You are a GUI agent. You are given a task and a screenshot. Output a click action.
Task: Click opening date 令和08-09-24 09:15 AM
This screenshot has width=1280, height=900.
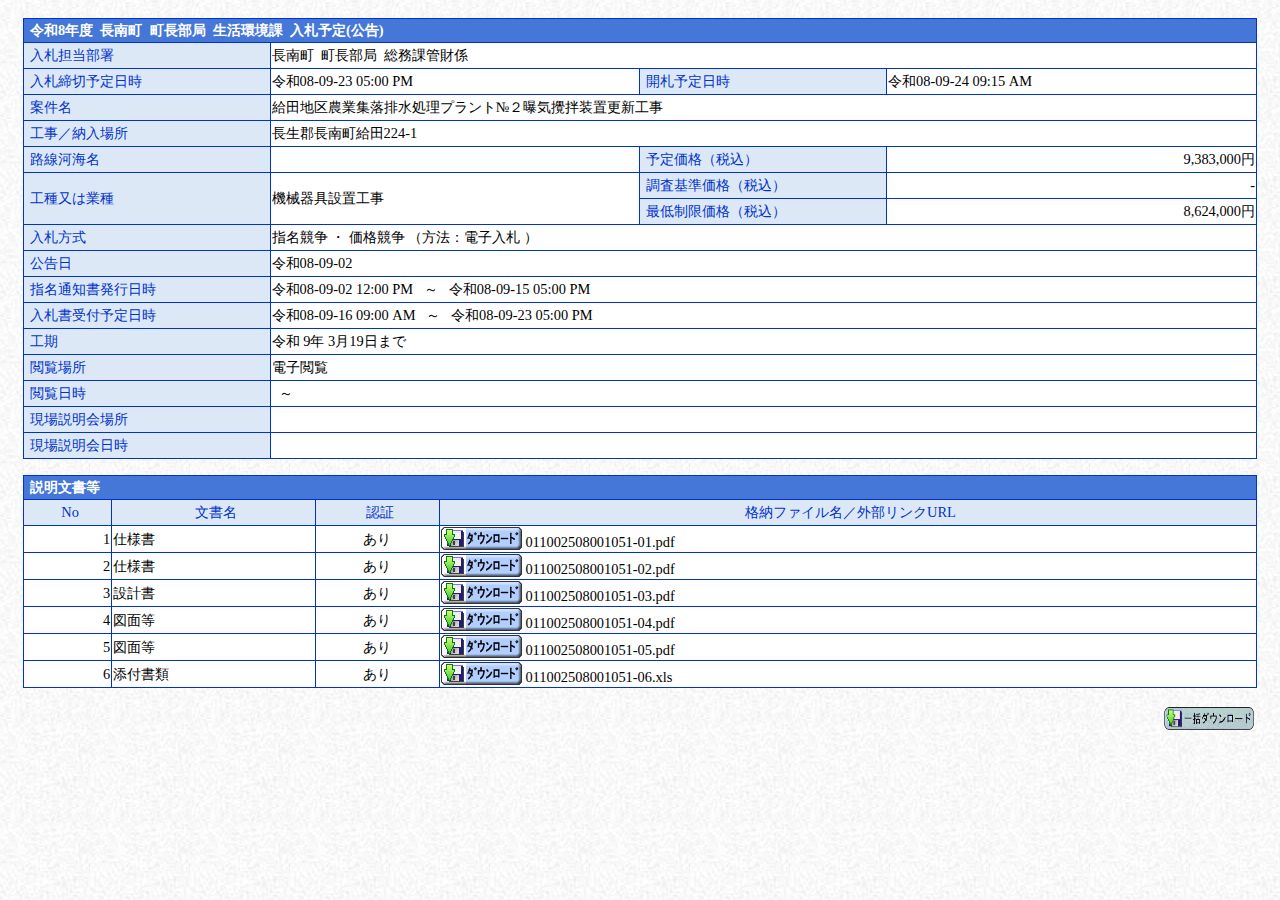[x=960, y=81]
